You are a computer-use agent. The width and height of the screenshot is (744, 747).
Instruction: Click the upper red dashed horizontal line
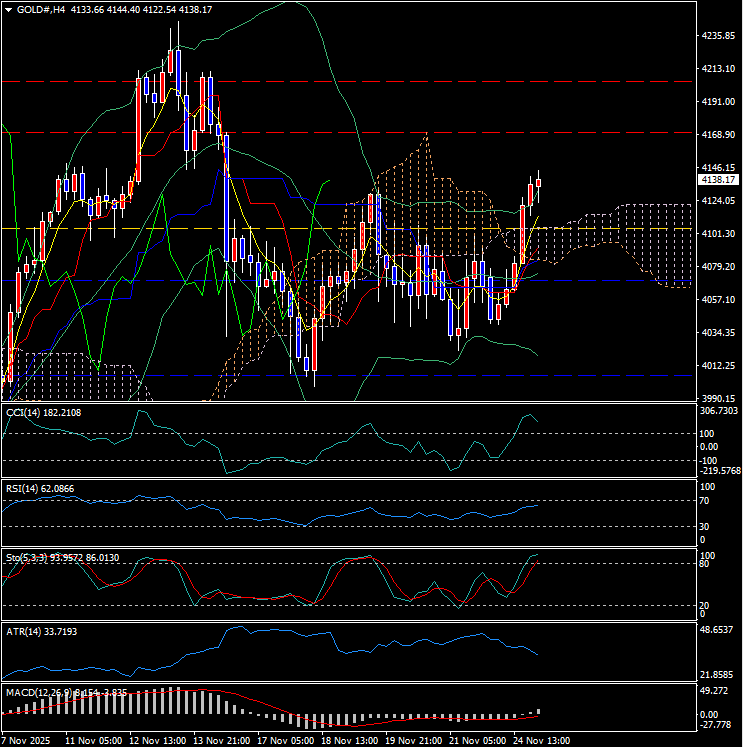click(300, 132)
